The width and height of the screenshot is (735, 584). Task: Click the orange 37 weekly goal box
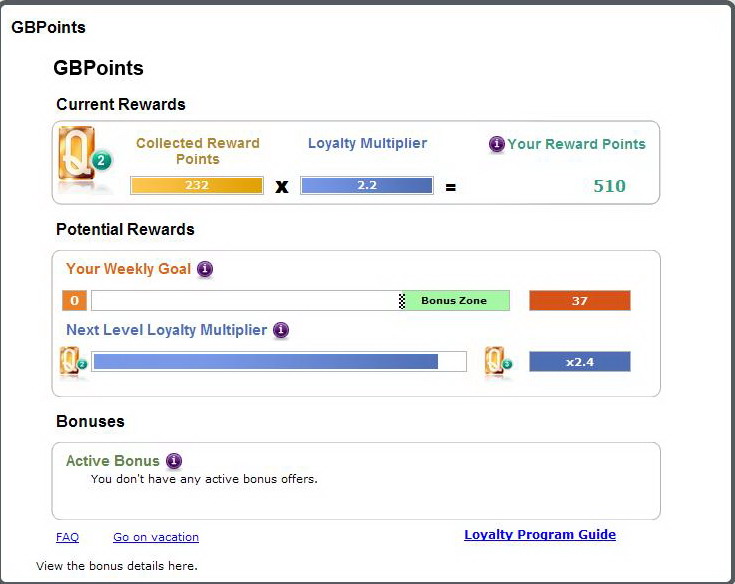click(x=580, y=300)
